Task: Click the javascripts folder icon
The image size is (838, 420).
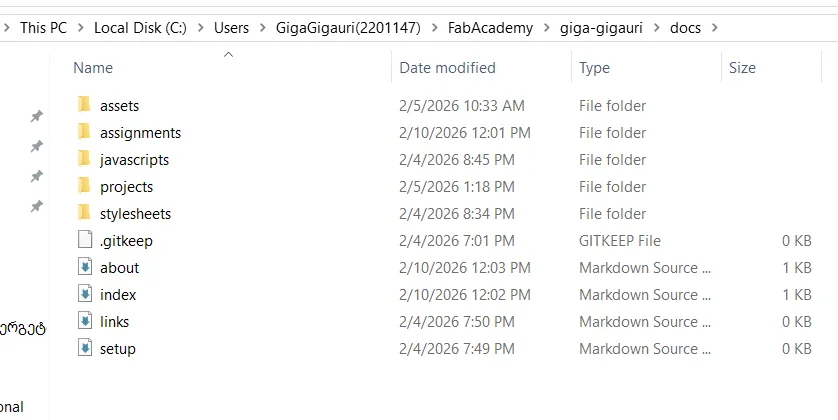Action: (x=84, y=159)
